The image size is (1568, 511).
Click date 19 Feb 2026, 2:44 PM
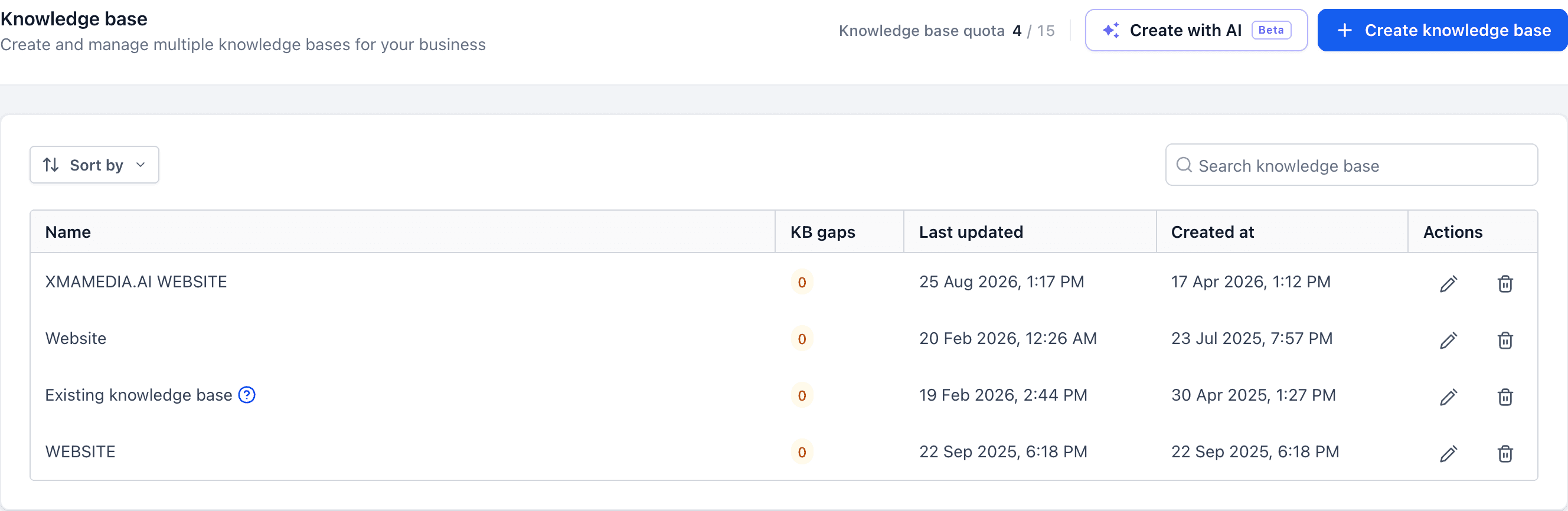point(1003,395)
